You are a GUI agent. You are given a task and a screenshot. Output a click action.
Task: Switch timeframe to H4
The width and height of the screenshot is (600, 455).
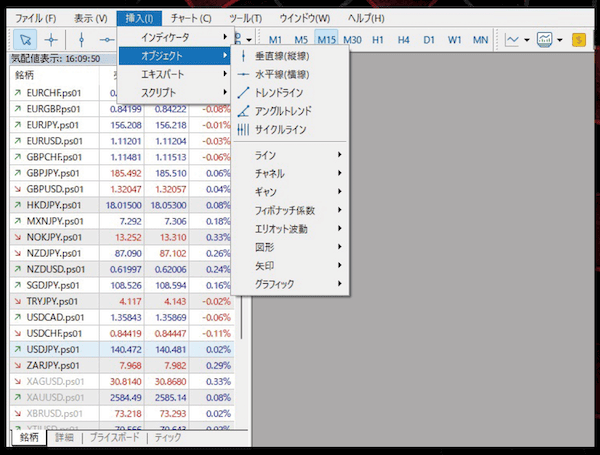pos(403,40)
